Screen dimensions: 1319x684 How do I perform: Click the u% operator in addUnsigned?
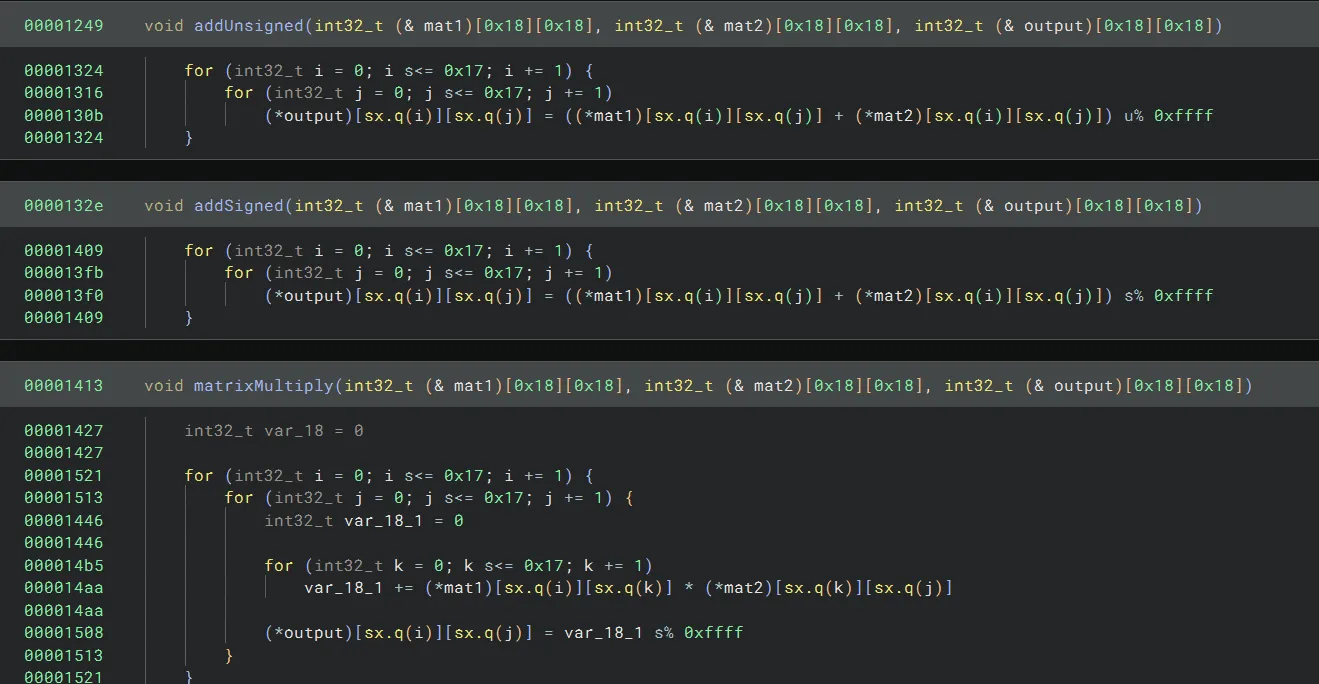point(1133,116)
